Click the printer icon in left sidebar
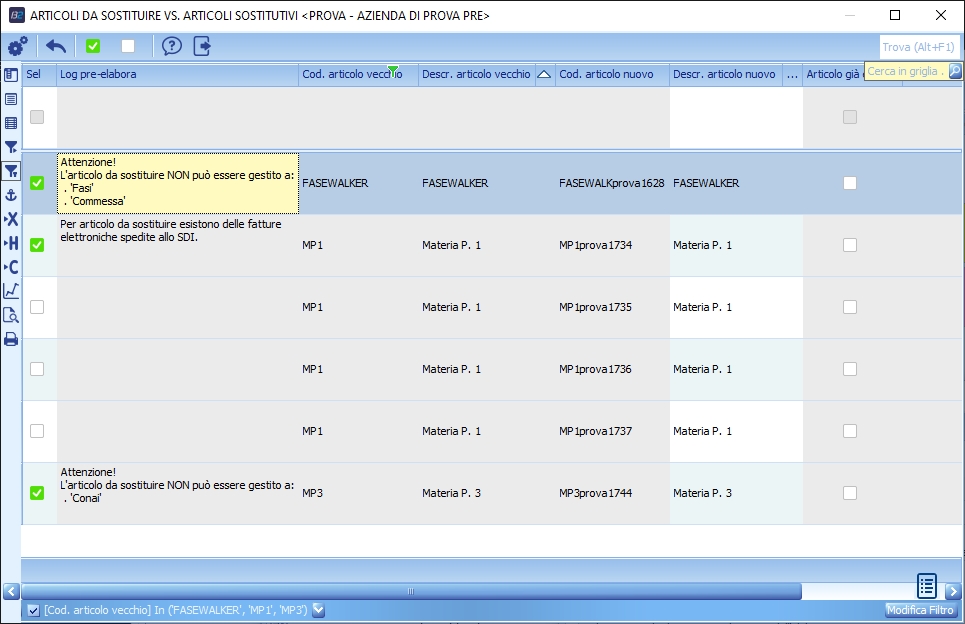 coord(11,339)
